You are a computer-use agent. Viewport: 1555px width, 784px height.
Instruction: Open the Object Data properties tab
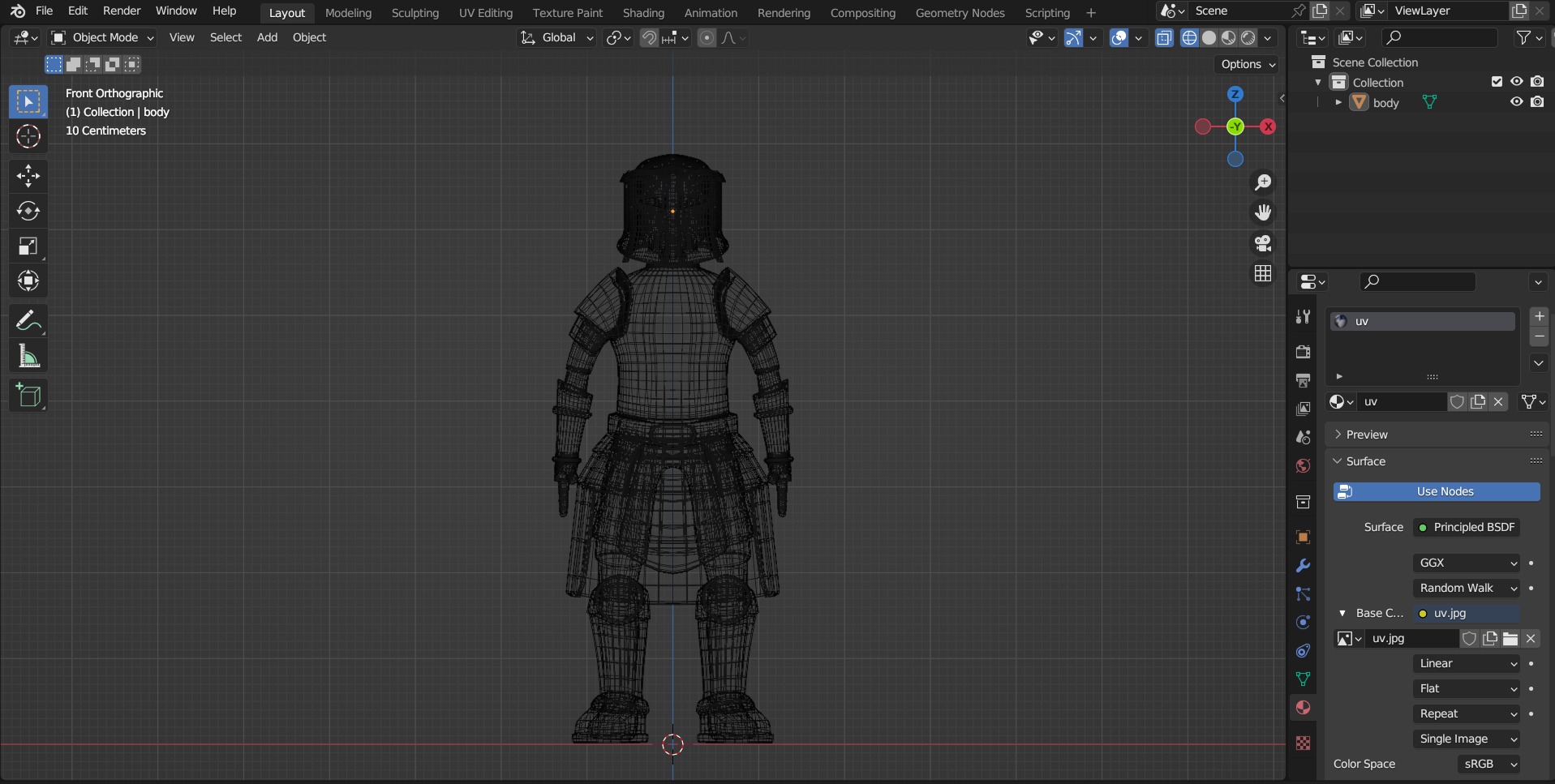click(x=1303, y=679)
